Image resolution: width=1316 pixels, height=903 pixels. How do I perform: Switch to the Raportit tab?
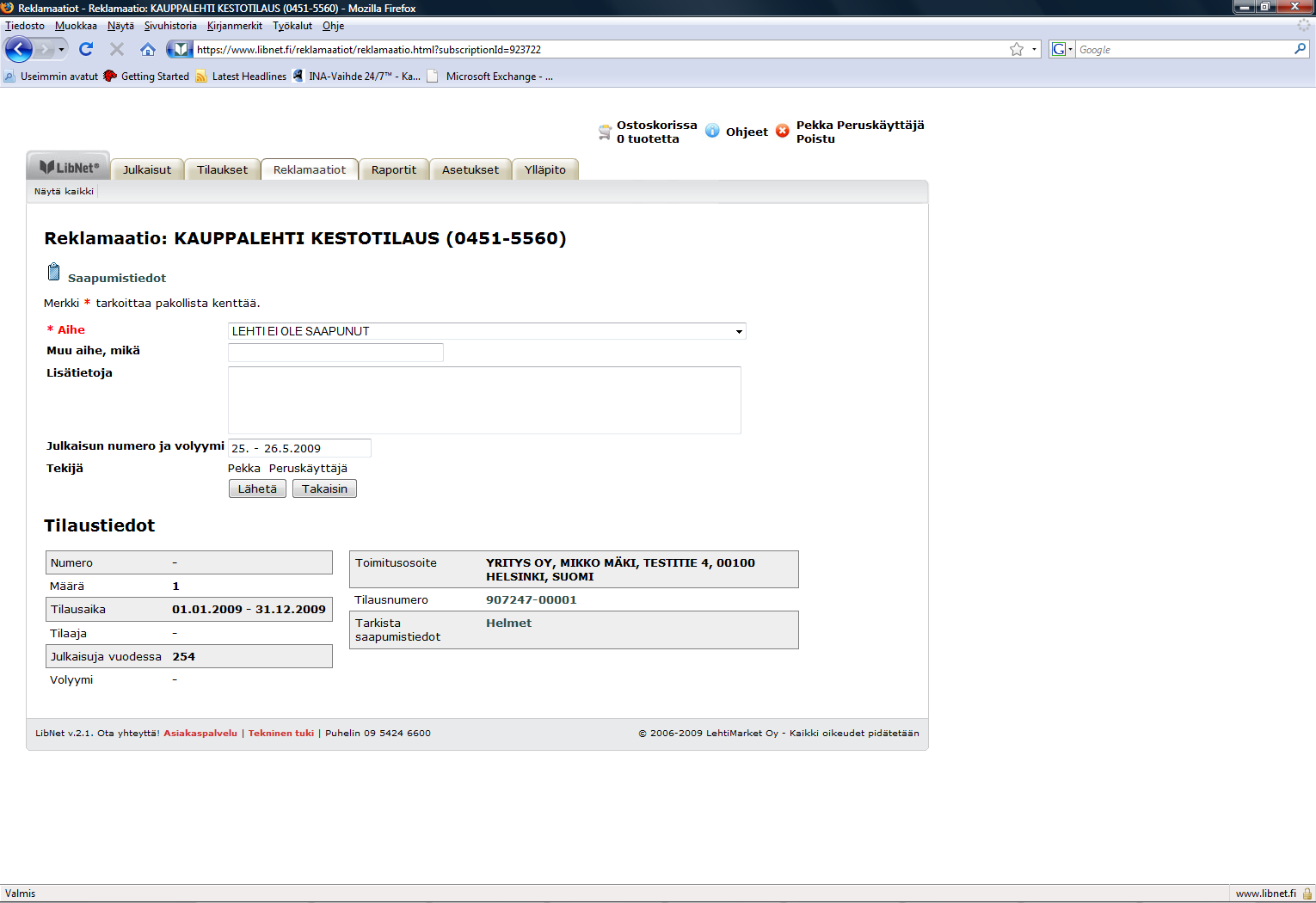pos(394,169)
